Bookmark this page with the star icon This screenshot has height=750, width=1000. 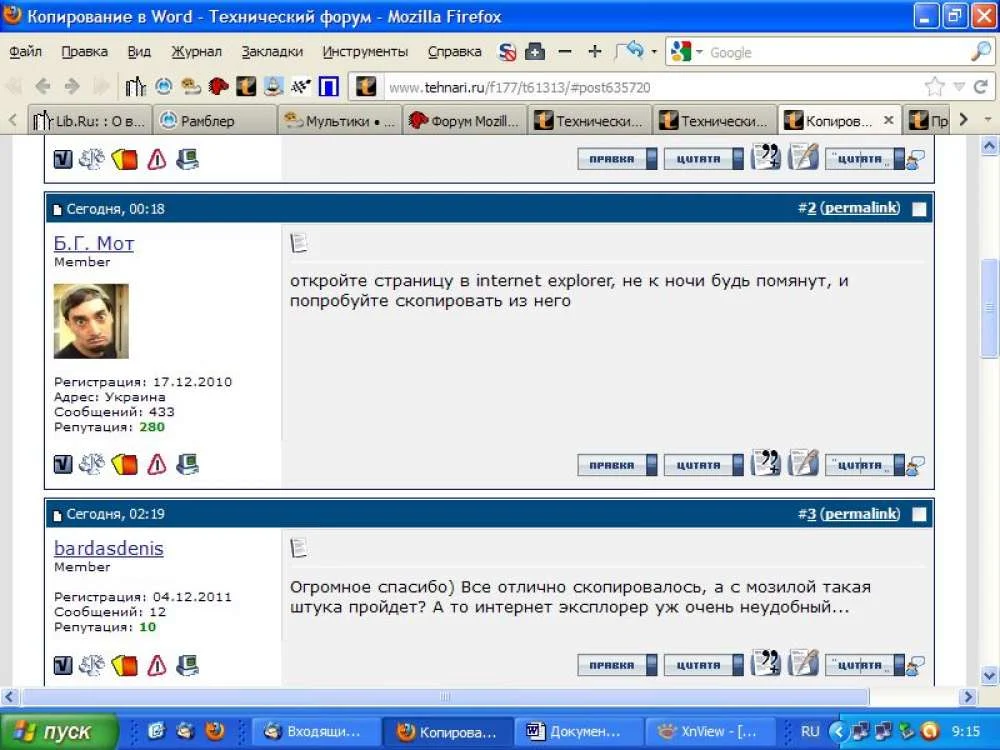point(934,87)
